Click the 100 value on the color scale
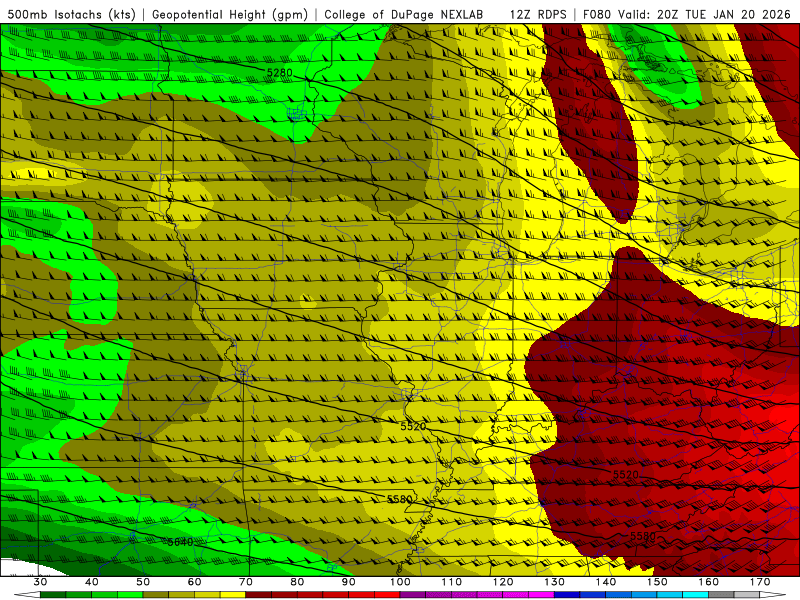This screenshot has width=800, height=600. click(400, 582)
